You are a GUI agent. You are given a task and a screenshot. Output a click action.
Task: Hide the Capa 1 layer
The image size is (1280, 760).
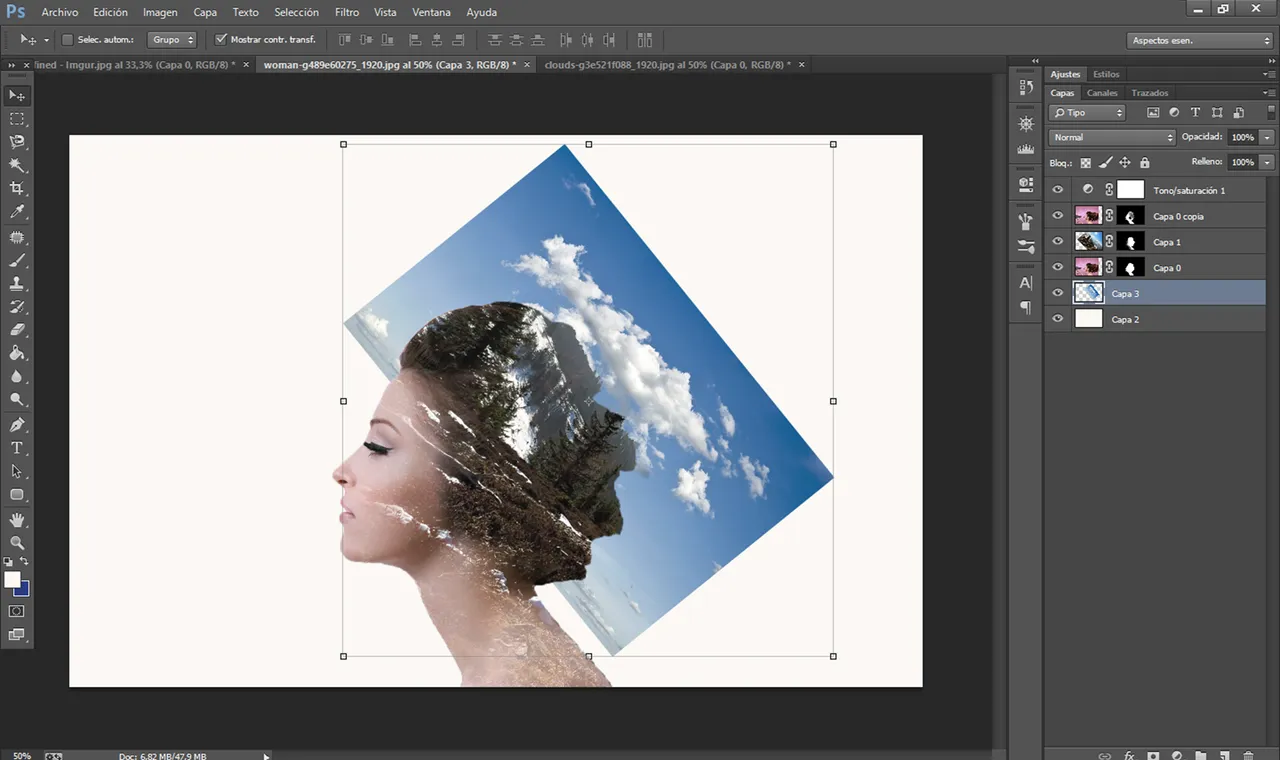1058,242
